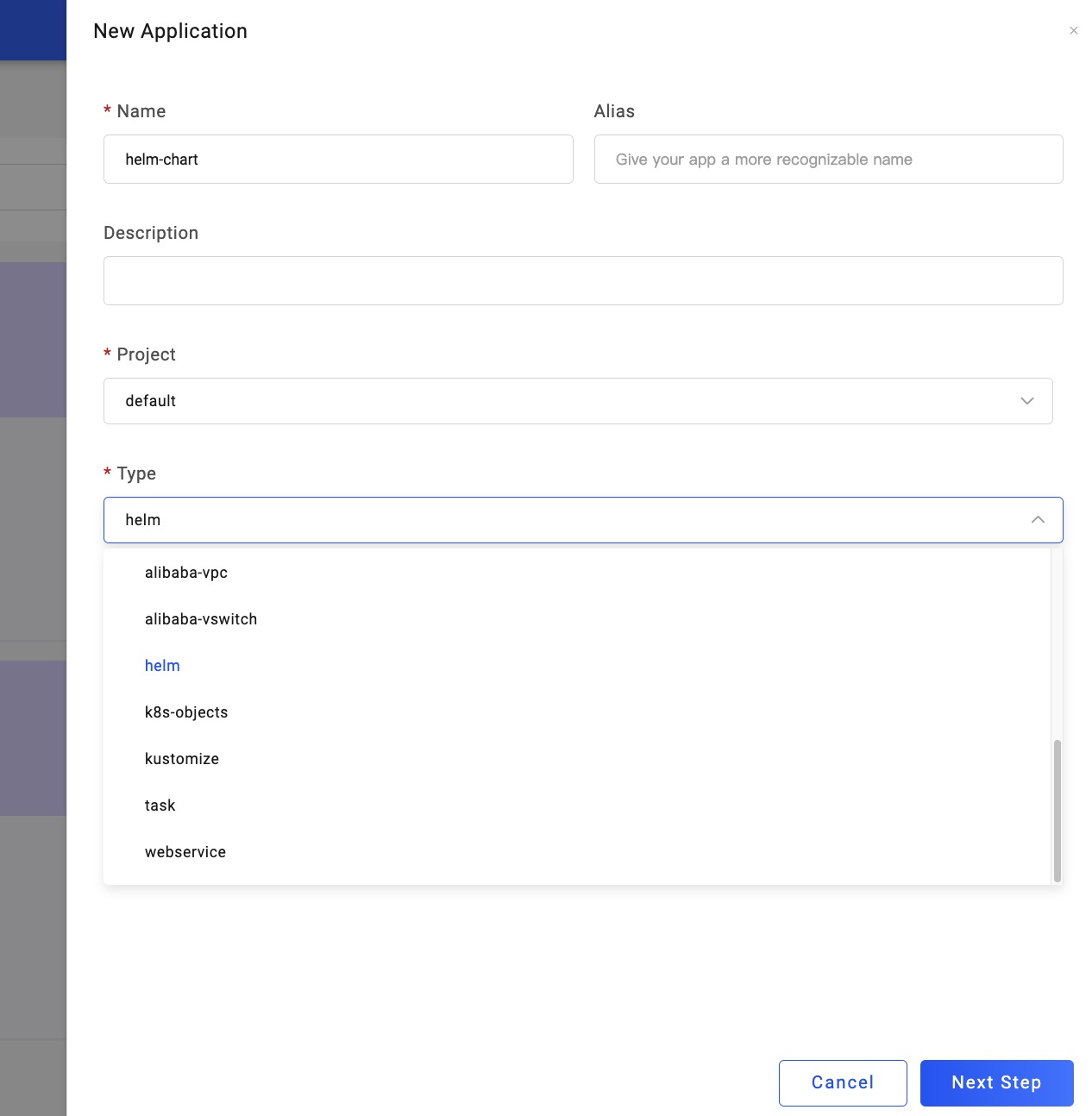1092x1116 pixels.
Task: Click the Name input field
Action: point(338,160)
